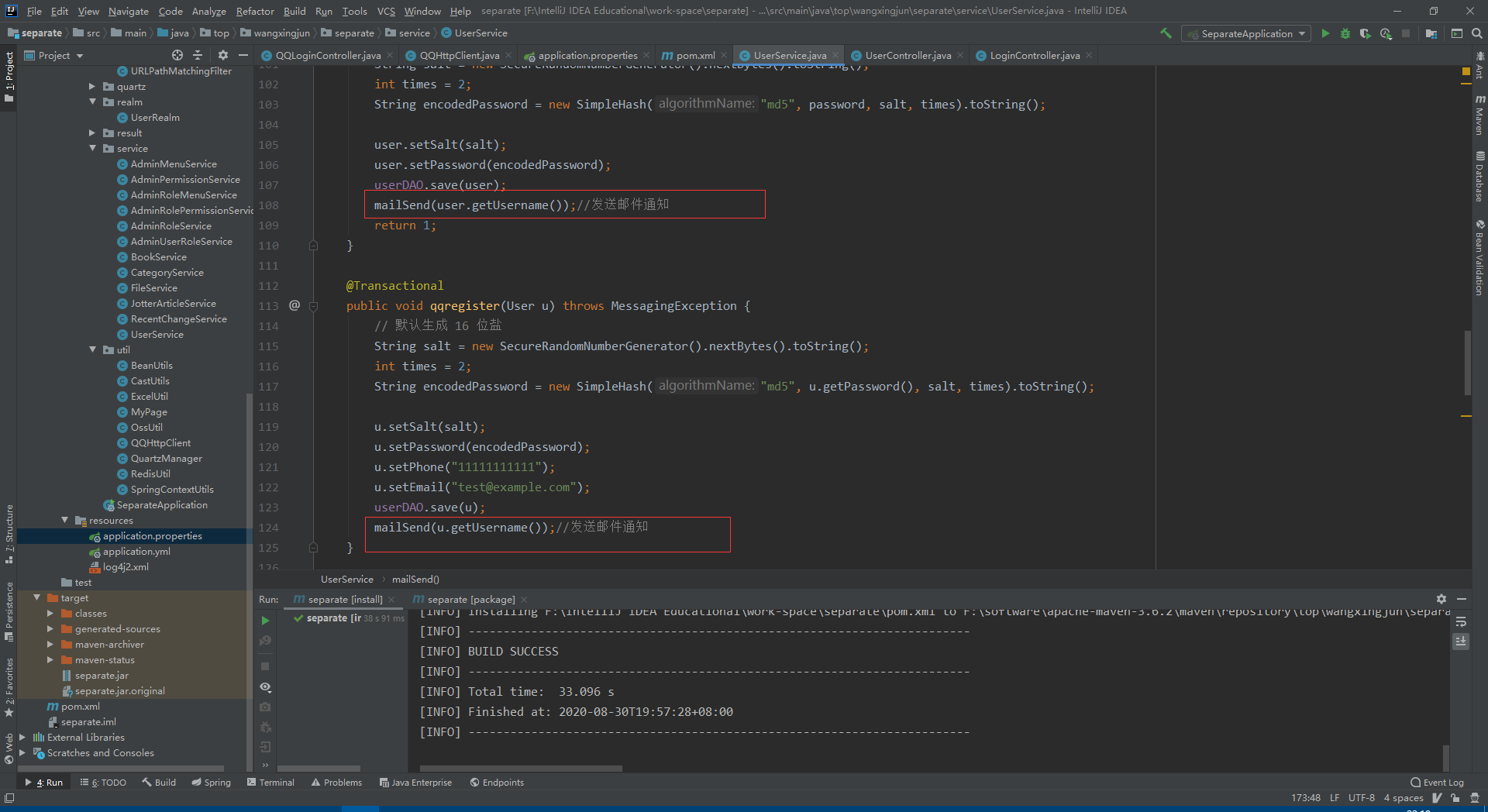Expand the External Libraries node
The width and height of the screenshot is (1488, 812).
[22, 738]
